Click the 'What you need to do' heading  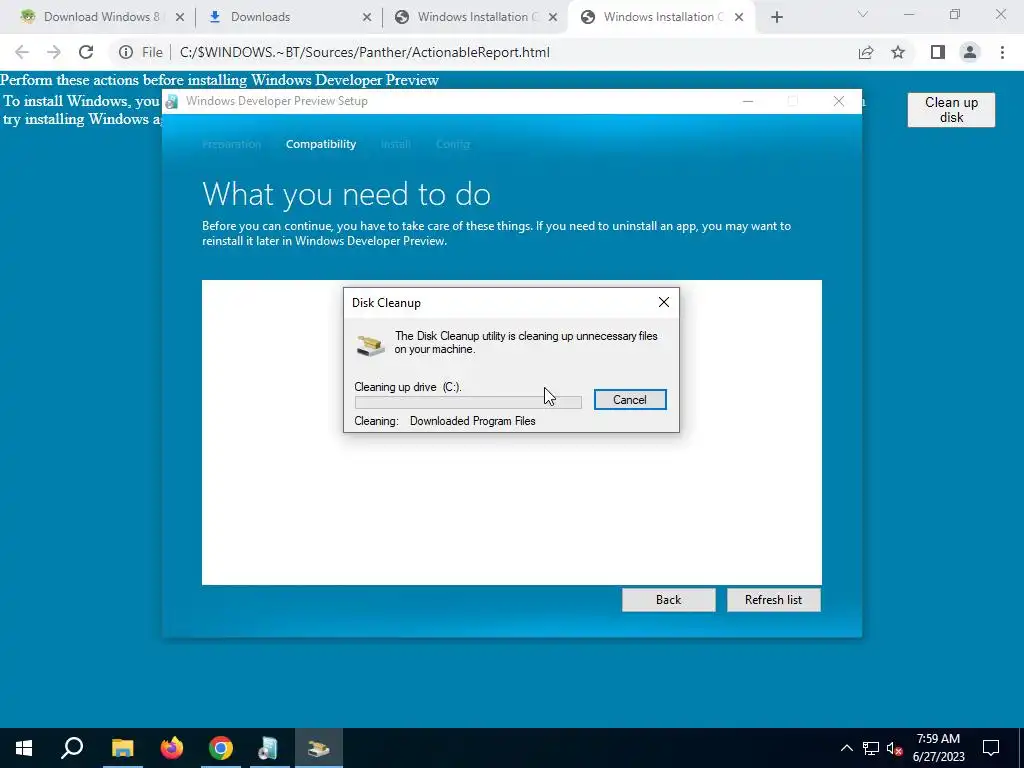pos(346,194)
